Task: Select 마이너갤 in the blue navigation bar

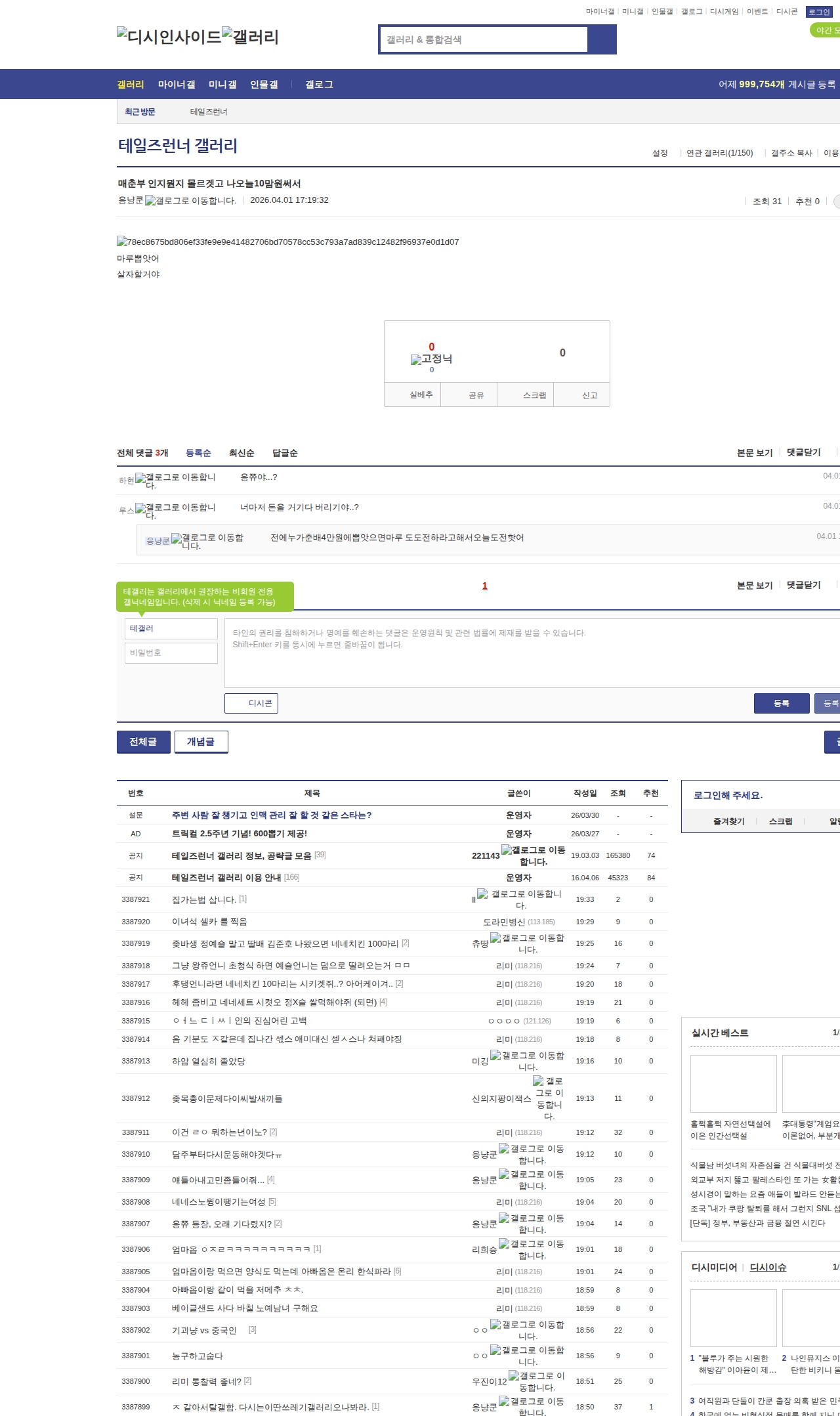Action: point(177,85)
